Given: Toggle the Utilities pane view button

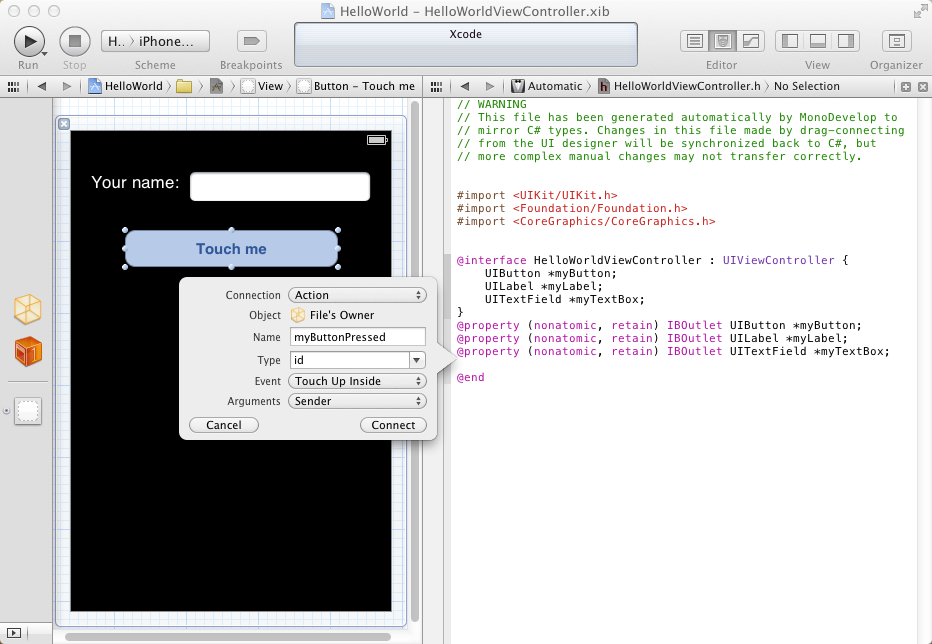Looking at the screenshot, I should [x=846, y=41].
